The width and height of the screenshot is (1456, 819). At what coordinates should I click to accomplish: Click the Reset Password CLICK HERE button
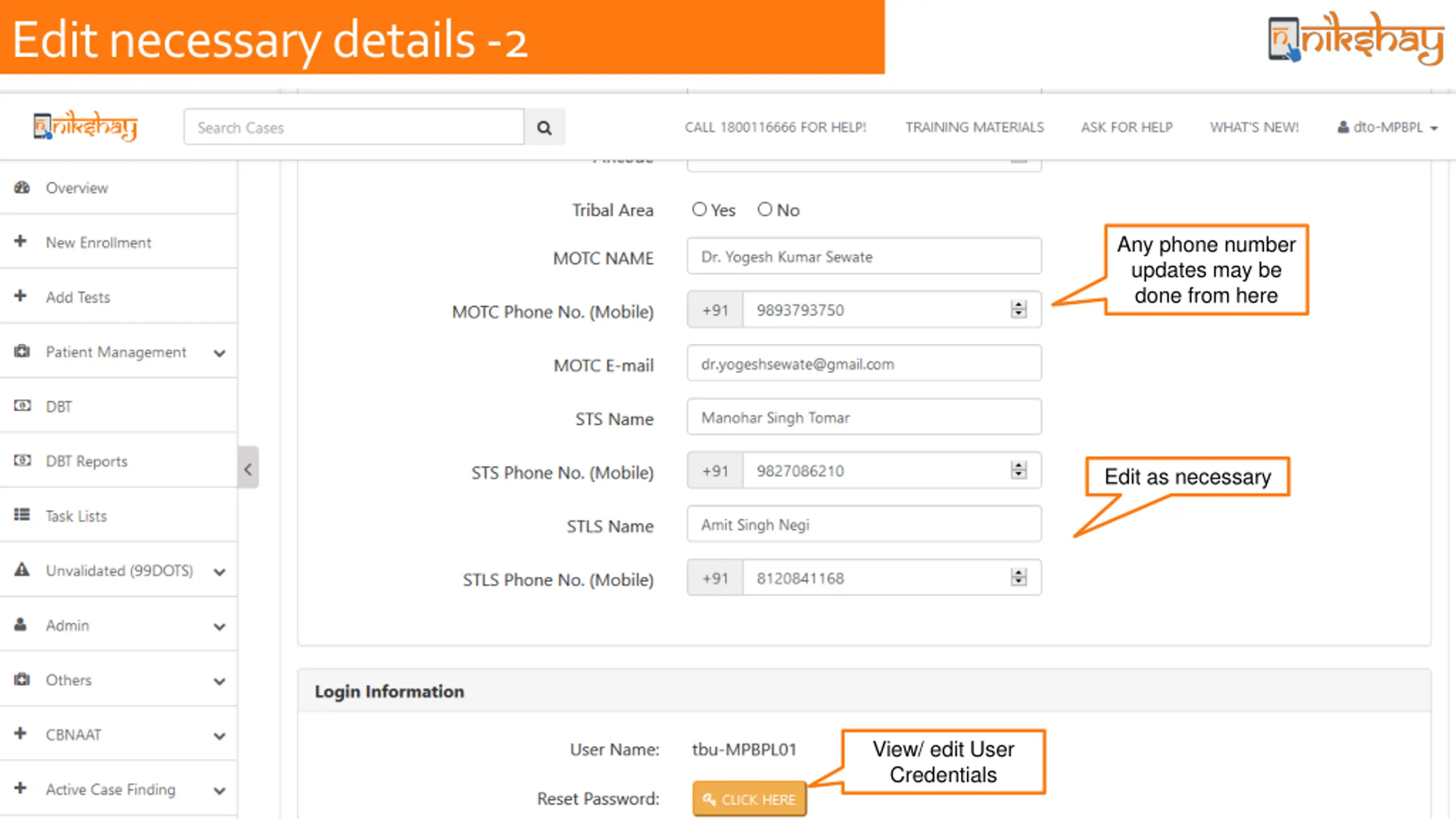(749, 799)
